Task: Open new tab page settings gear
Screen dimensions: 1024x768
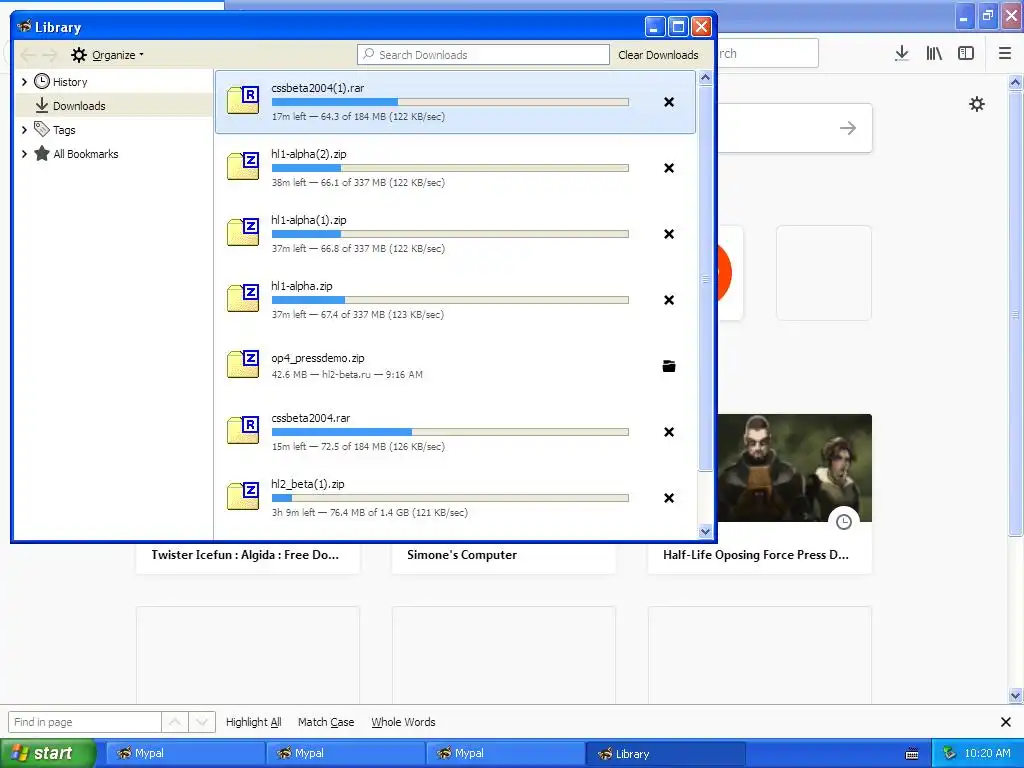Action: (x=976, y=104)
